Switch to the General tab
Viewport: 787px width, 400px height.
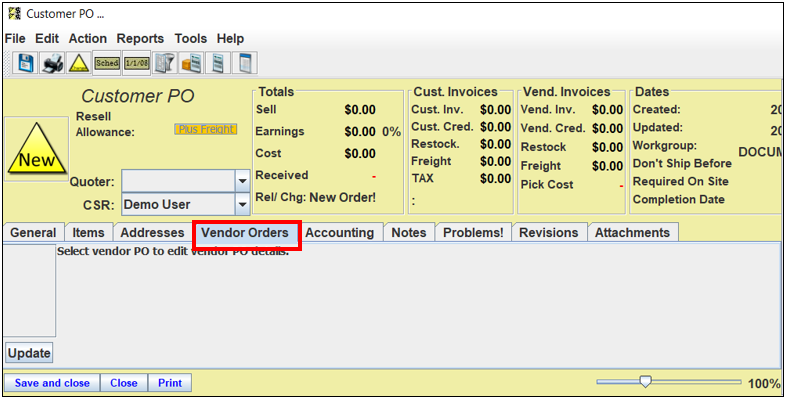33,233
